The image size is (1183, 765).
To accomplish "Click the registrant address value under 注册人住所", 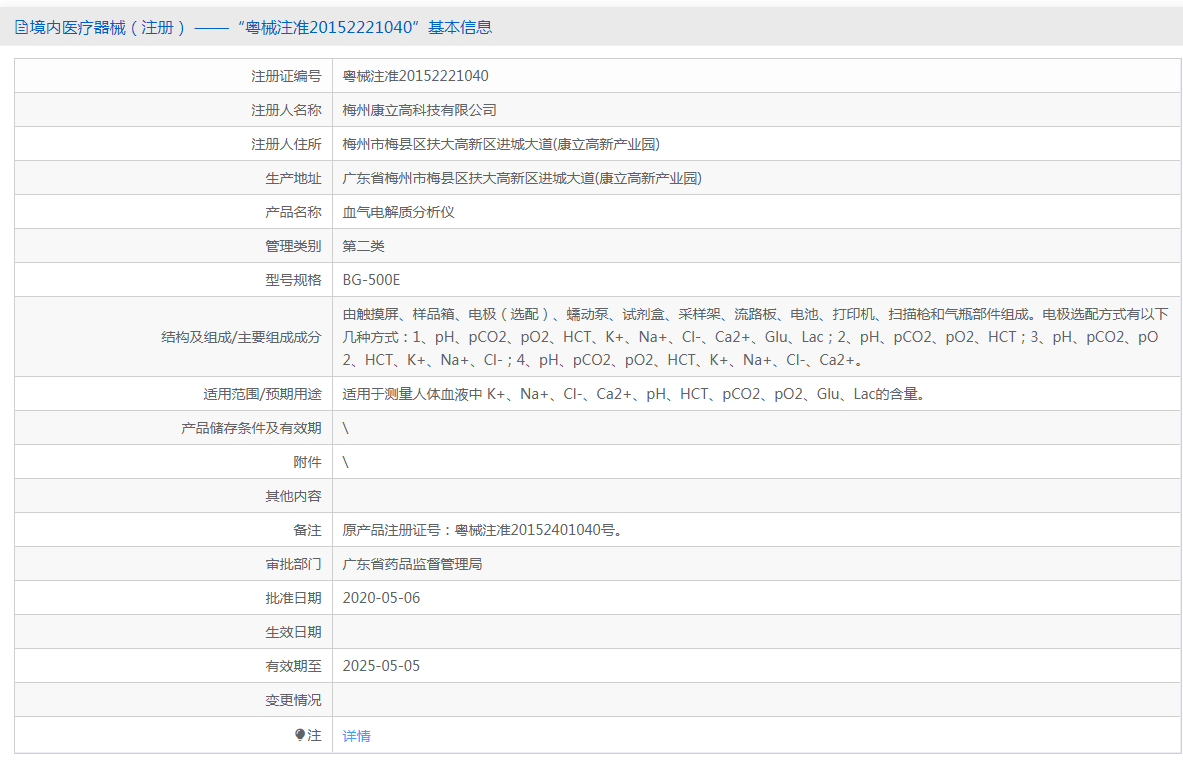I will (x=500, y=144).
